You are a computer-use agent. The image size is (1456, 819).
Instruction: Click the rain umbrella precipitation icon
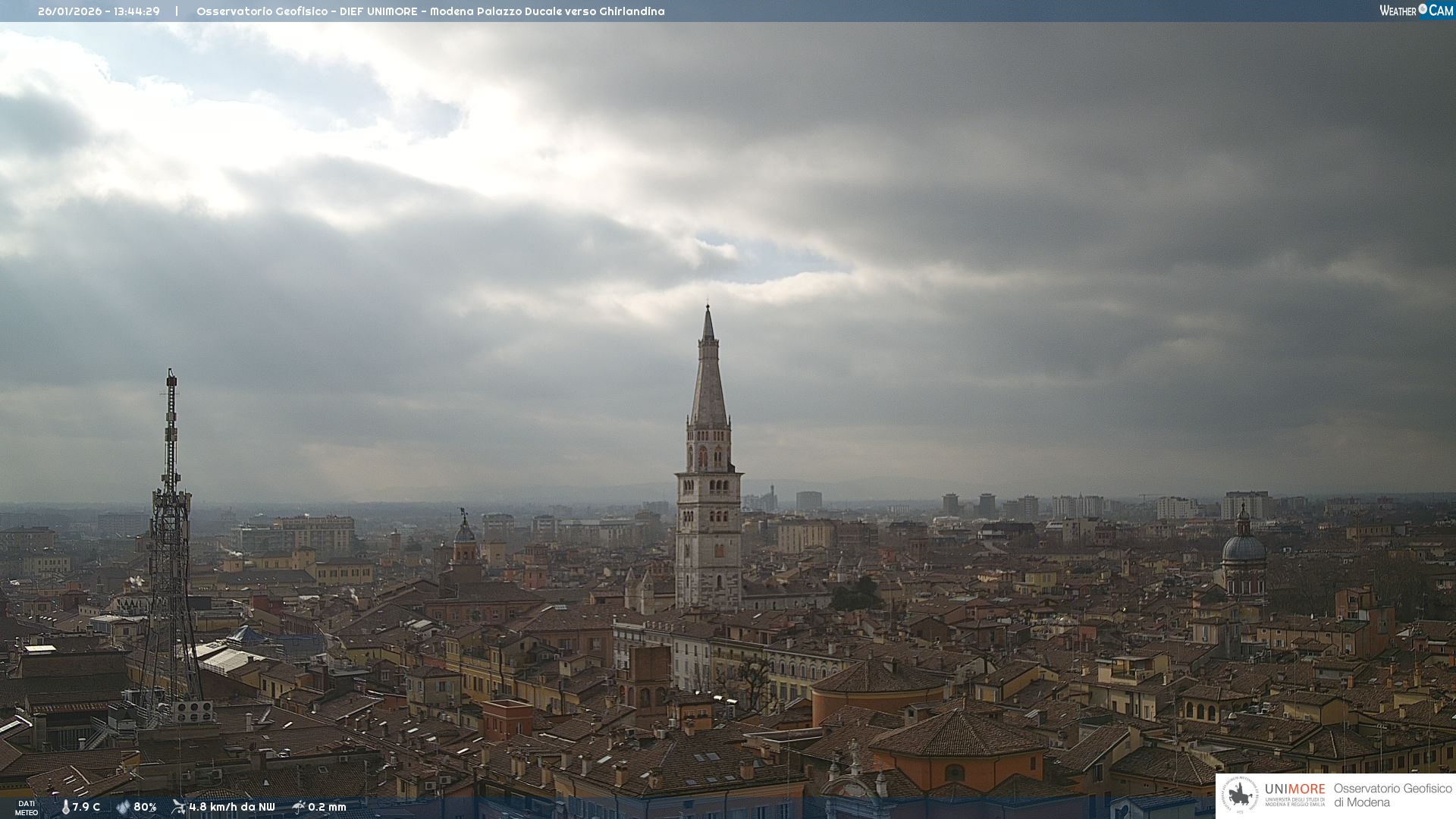click(299, 807)
